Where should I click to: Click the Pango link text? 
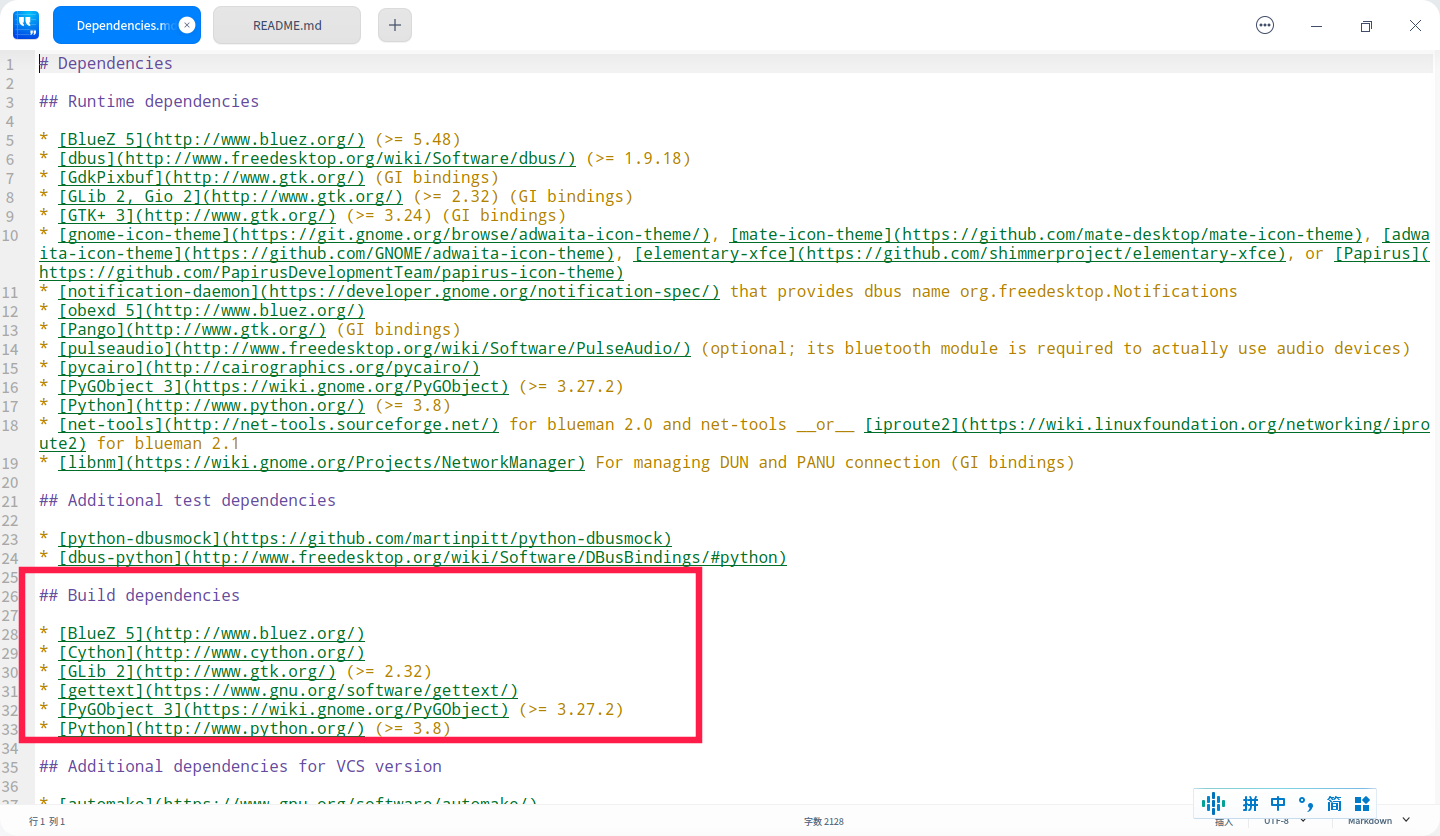pyautogui.click(x=192, y=329)
